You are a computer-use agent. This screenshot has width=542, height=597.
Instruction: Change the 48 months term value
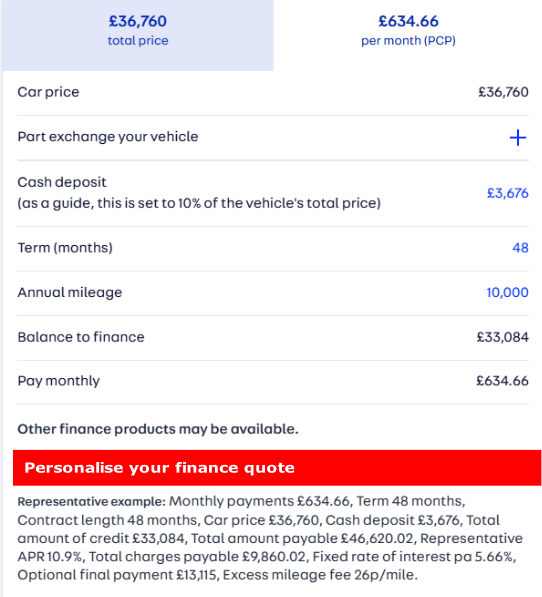pos(520,248)
